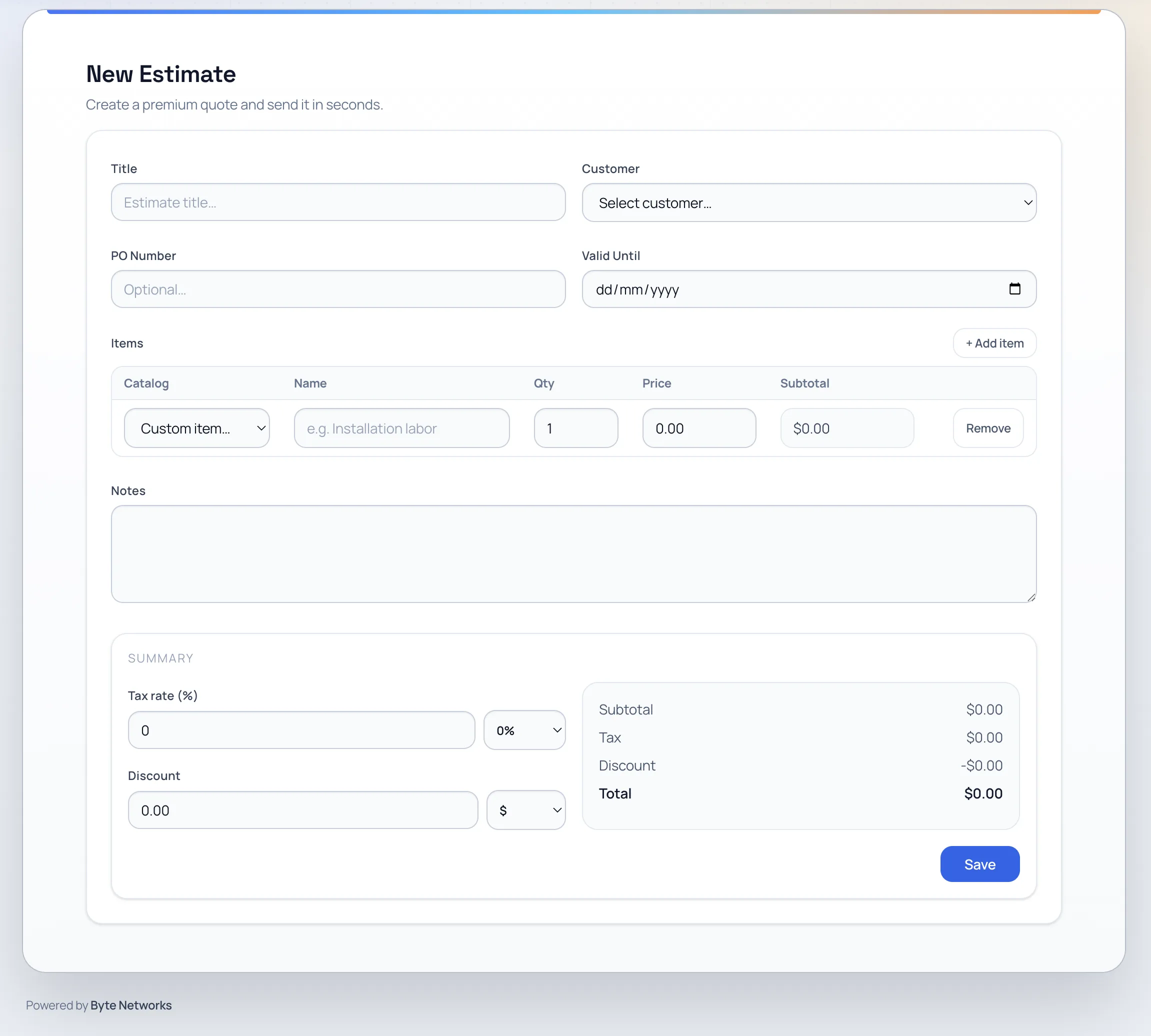Remove the first line item
The height and width of the screenshot is (1036, 1151).
[987, 428]
